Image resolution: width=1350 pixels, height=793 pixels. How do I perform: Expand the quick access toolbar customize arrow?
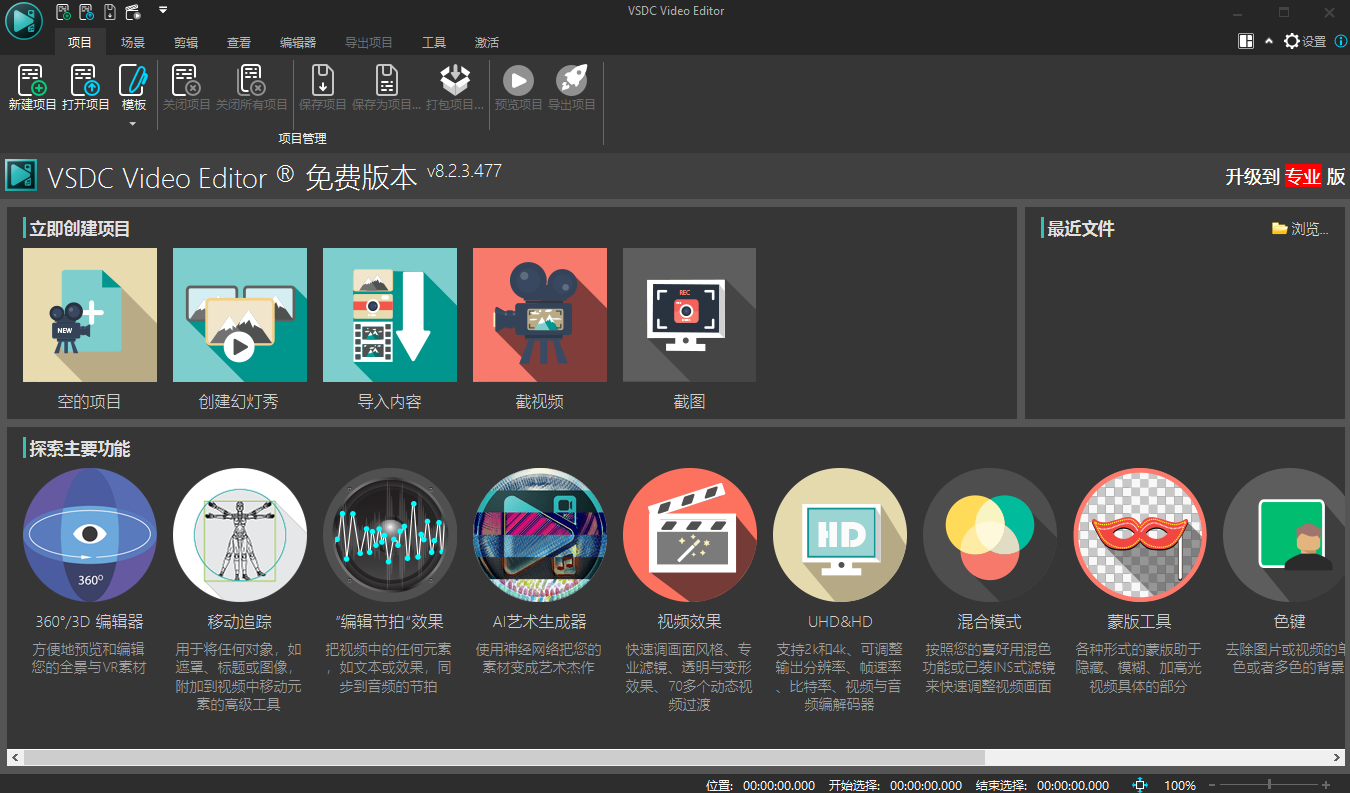[x=163, y=11]
